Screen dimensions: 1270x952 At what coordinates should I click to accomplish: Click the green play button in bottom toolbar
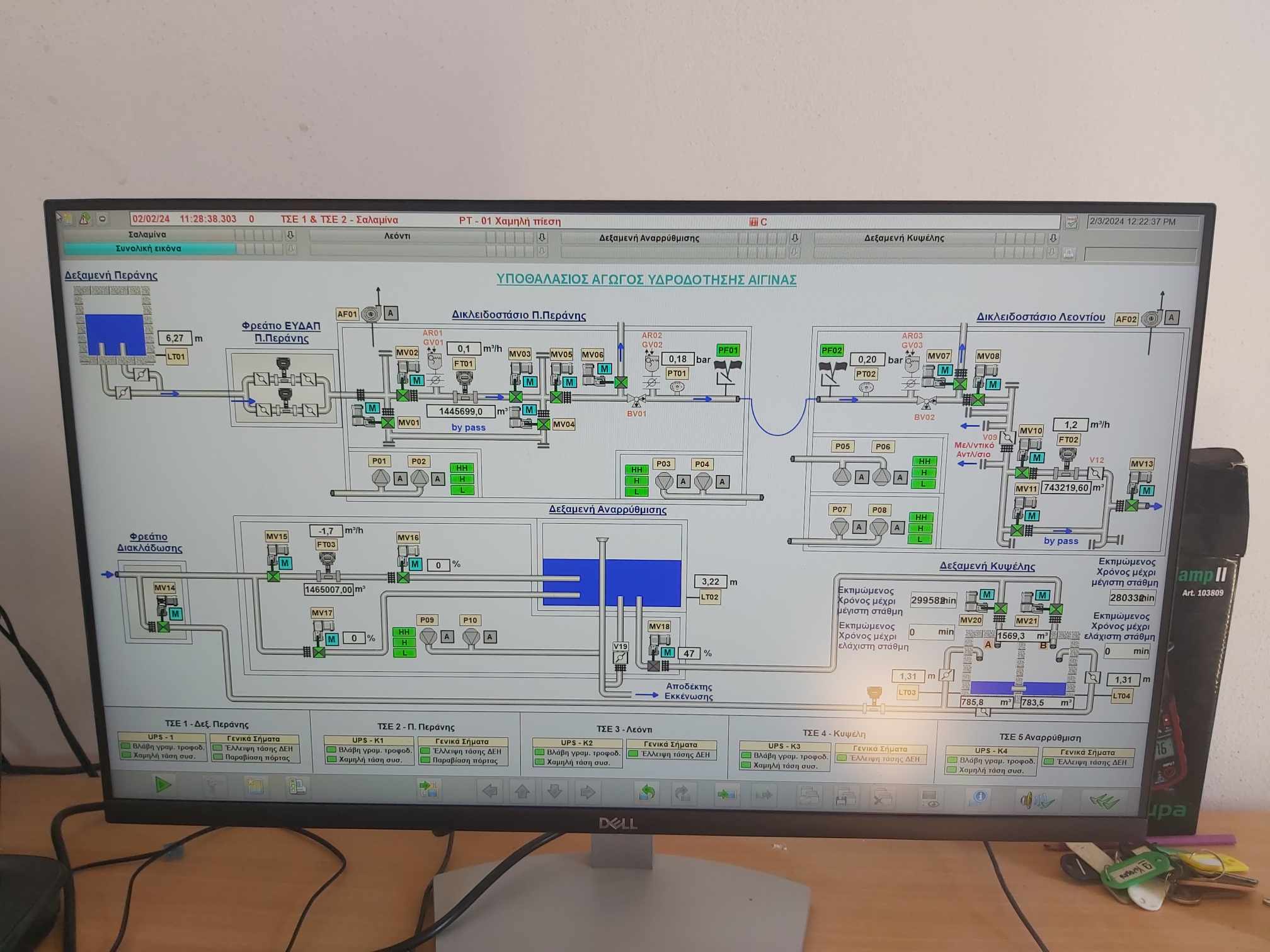(163, 785)
